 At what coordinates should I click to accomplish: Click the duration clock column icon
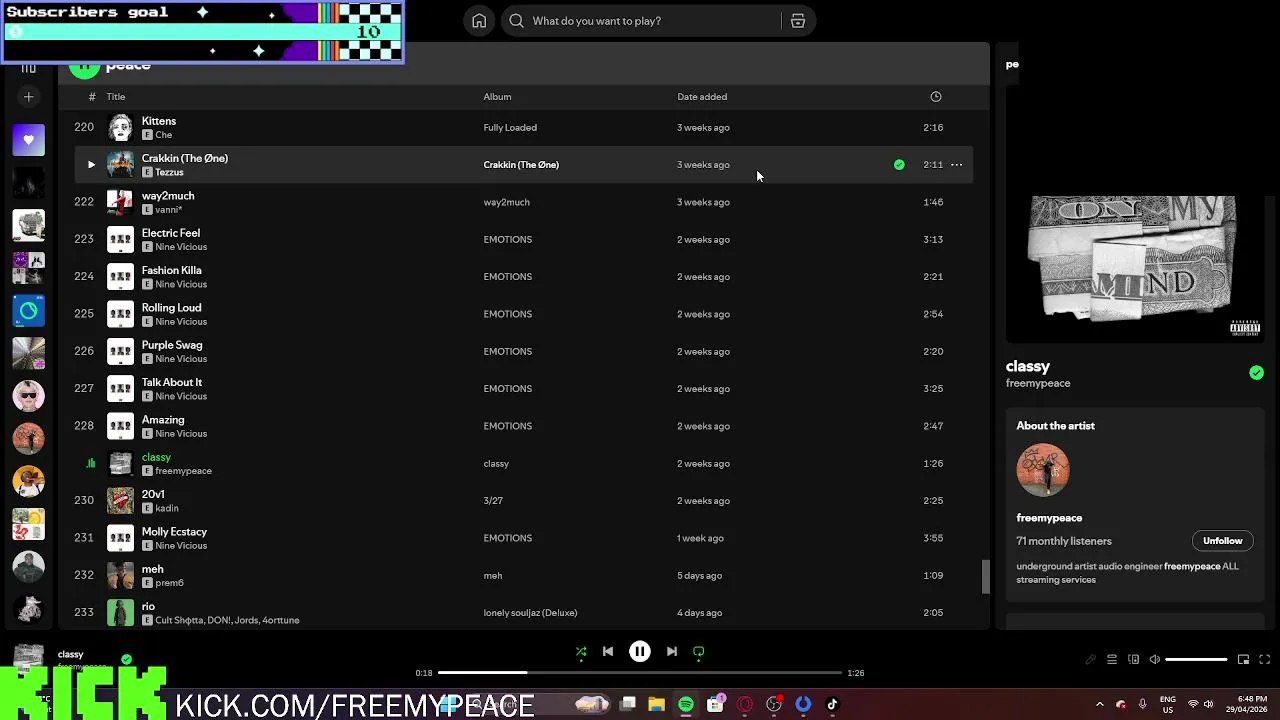coord(936,97)
